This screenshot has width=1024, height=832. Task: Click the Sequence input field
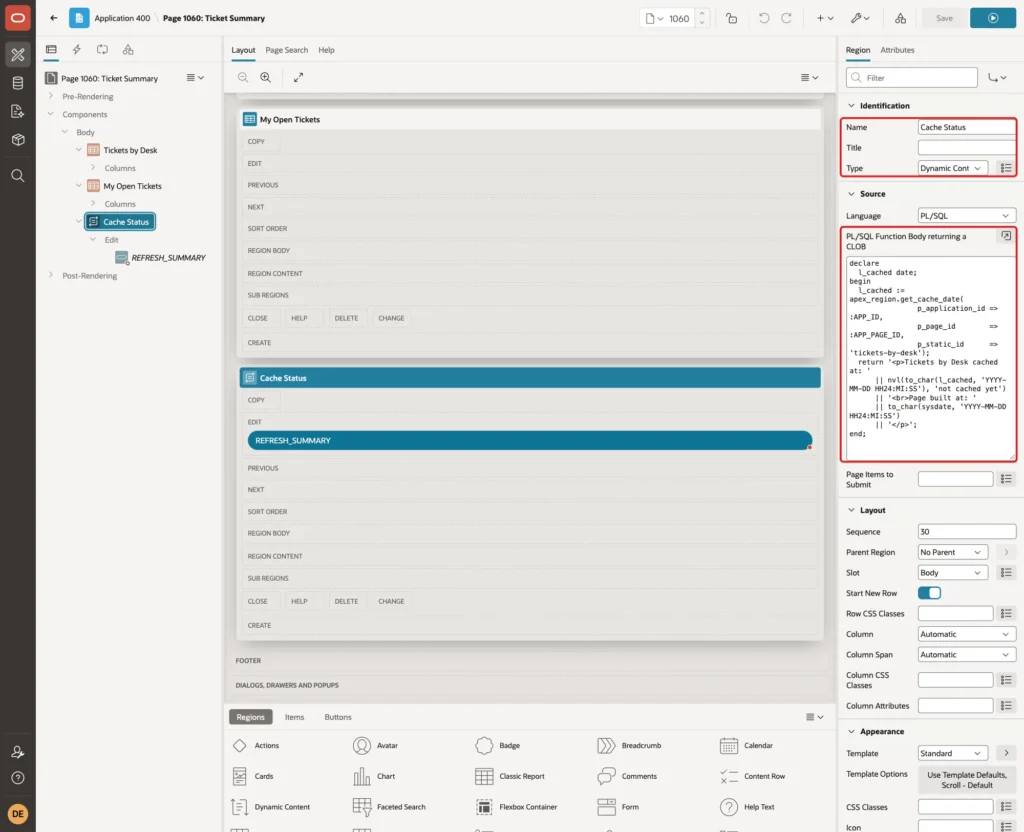[x=967, y=532]
